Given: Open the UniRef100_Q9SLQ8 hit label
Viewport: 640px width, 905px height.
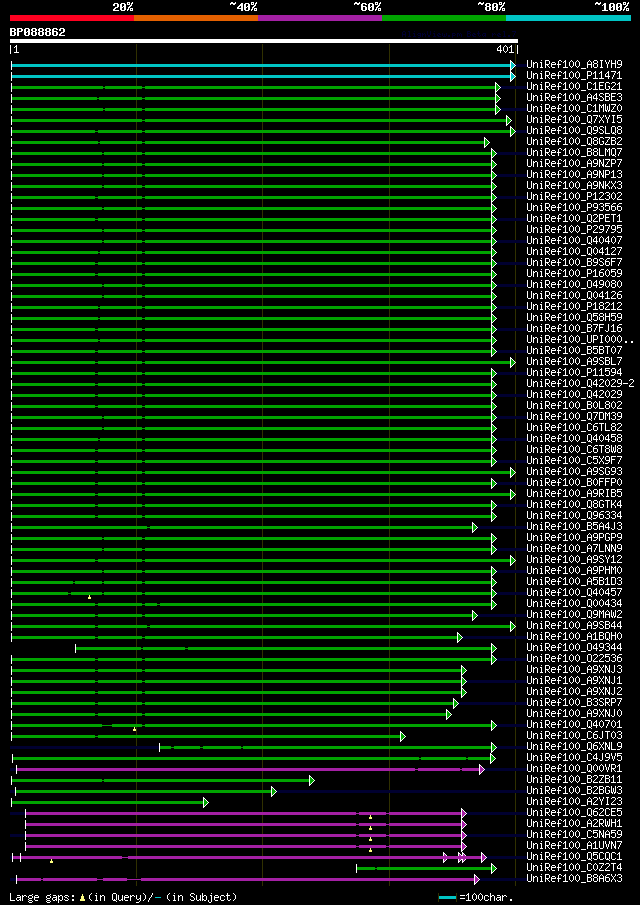Looking at the screenshot, I should coord(574,130).
